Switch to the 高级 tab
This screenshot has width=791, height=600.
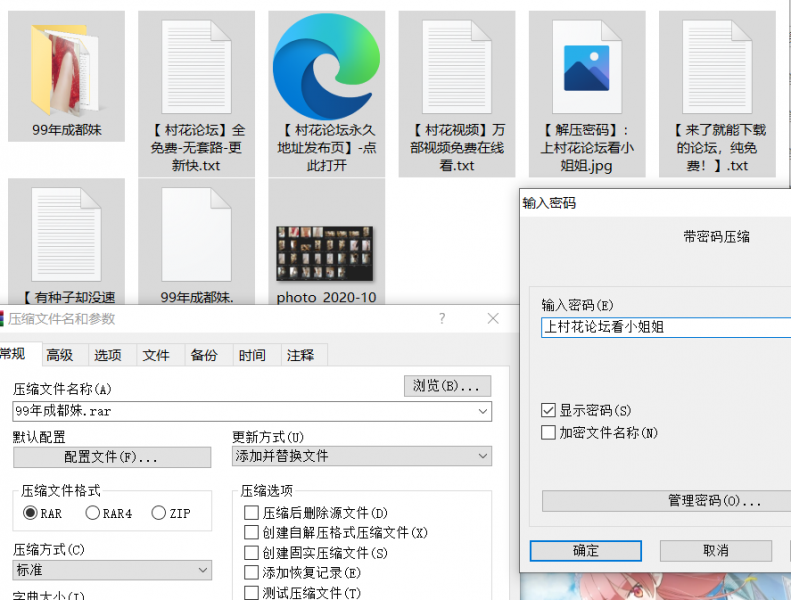pos(60,355)
